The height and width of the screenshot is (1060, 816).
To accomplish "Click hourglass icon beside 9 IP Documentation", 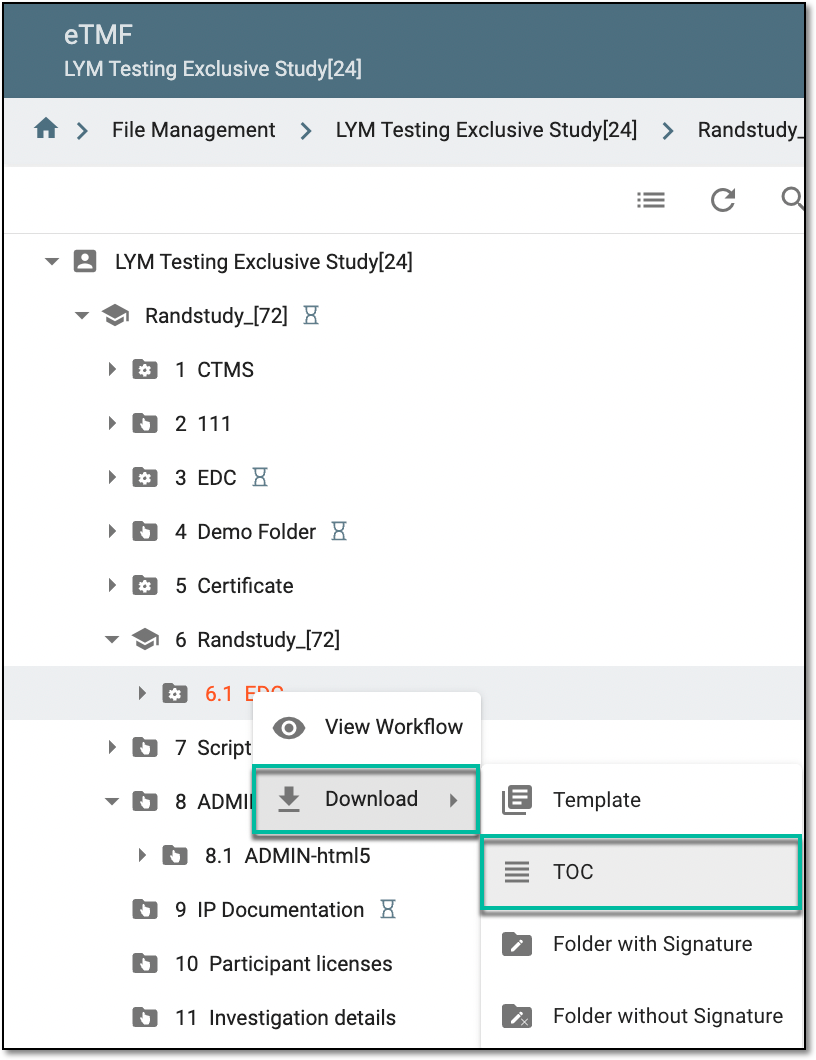I will click(x=388, y=909).
